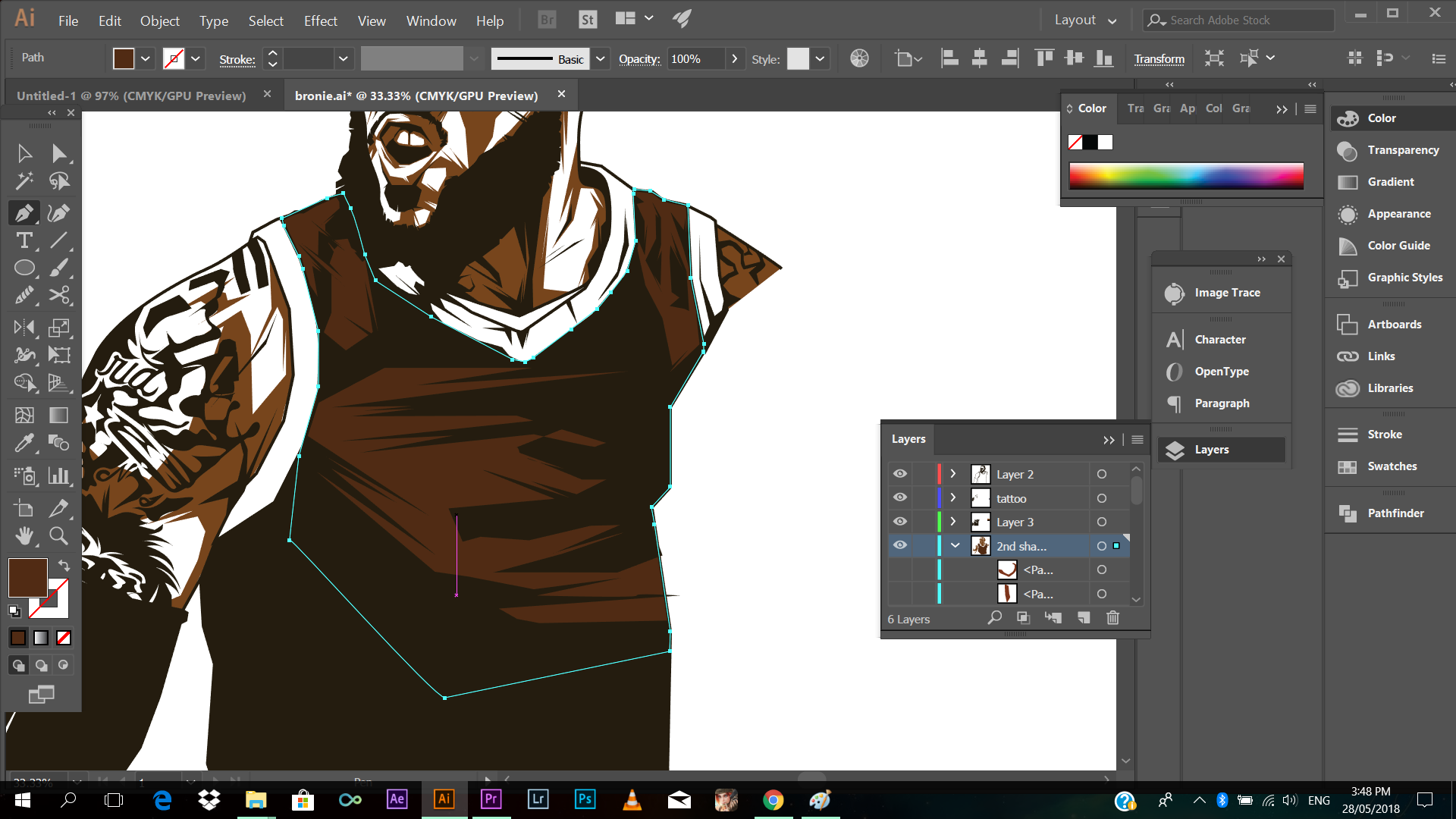The height and width of the screenshot is (819, 1456).
Task: Open the Effect menu
Action: [x=321, y=20]
